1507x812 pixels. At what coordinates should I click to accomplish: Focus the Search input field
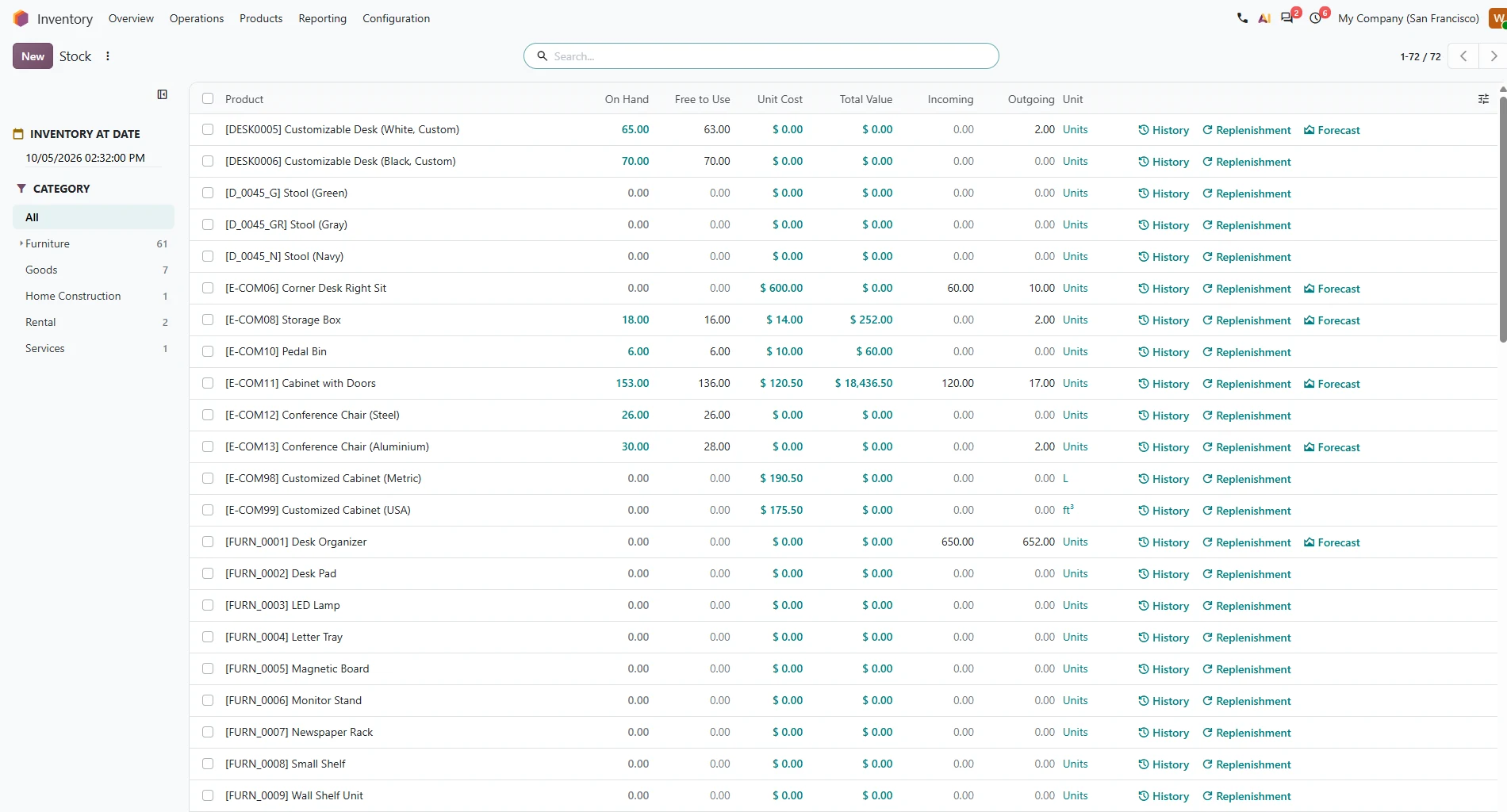[x=761, y=56]
